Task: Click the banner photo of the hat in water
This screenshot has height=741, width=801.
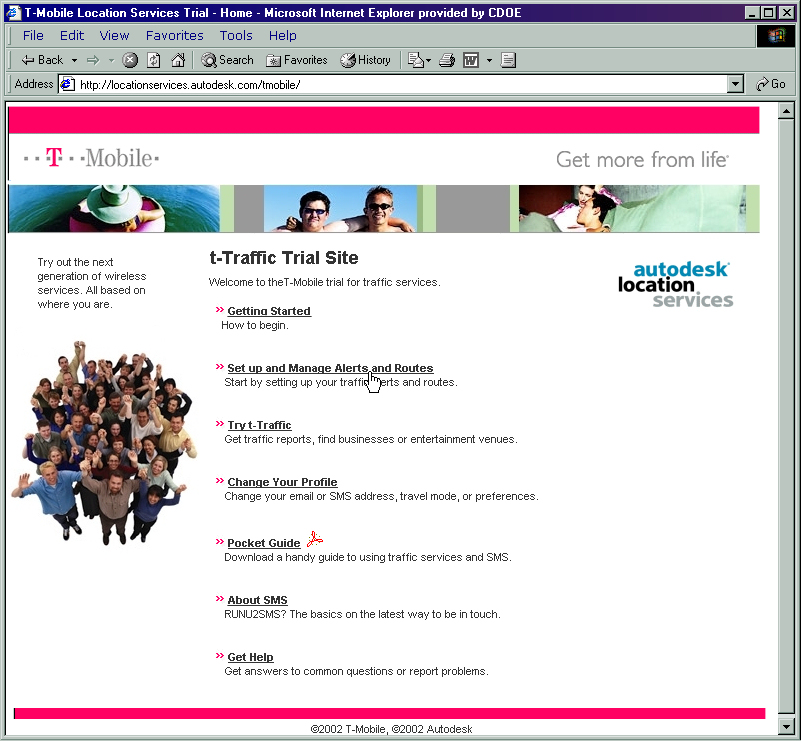Action: point(114,208)
